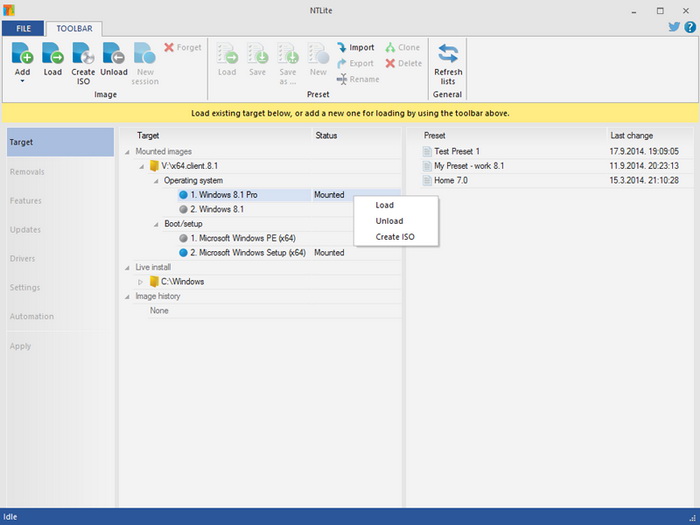
Task: Click gray dot of Microsoft Windows PE (x64)
Action: click(x=183, y=238)
